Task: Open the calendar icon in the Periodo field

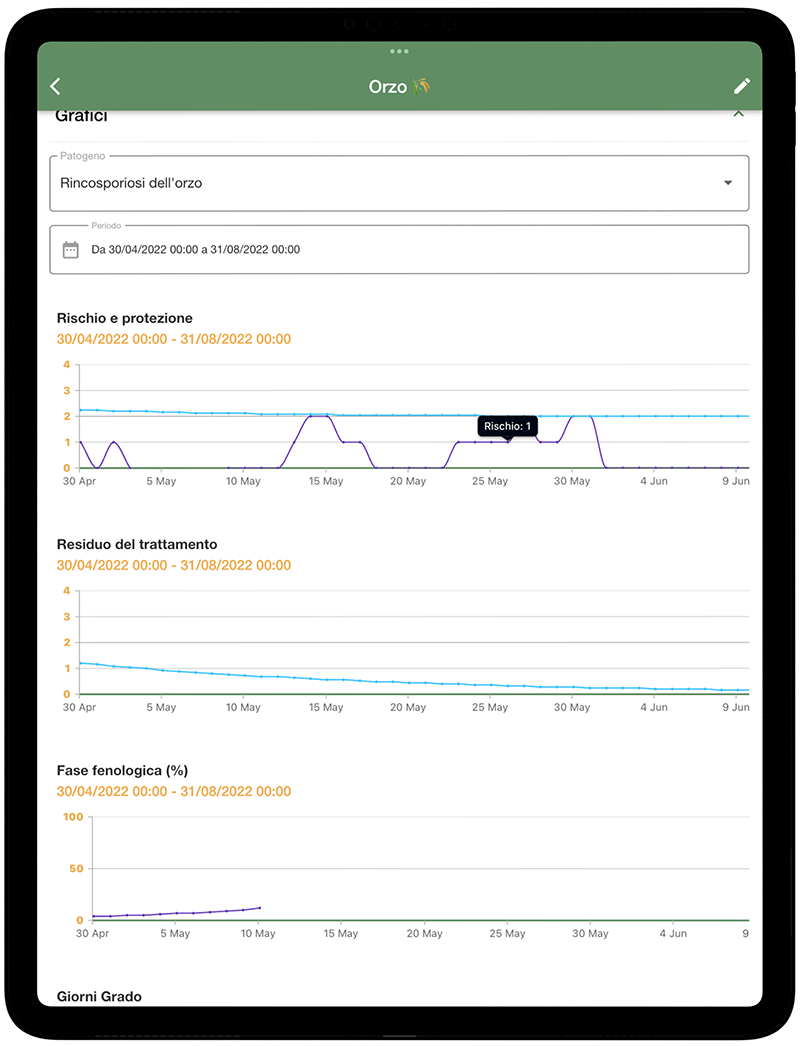Action: tap(70, 248)
